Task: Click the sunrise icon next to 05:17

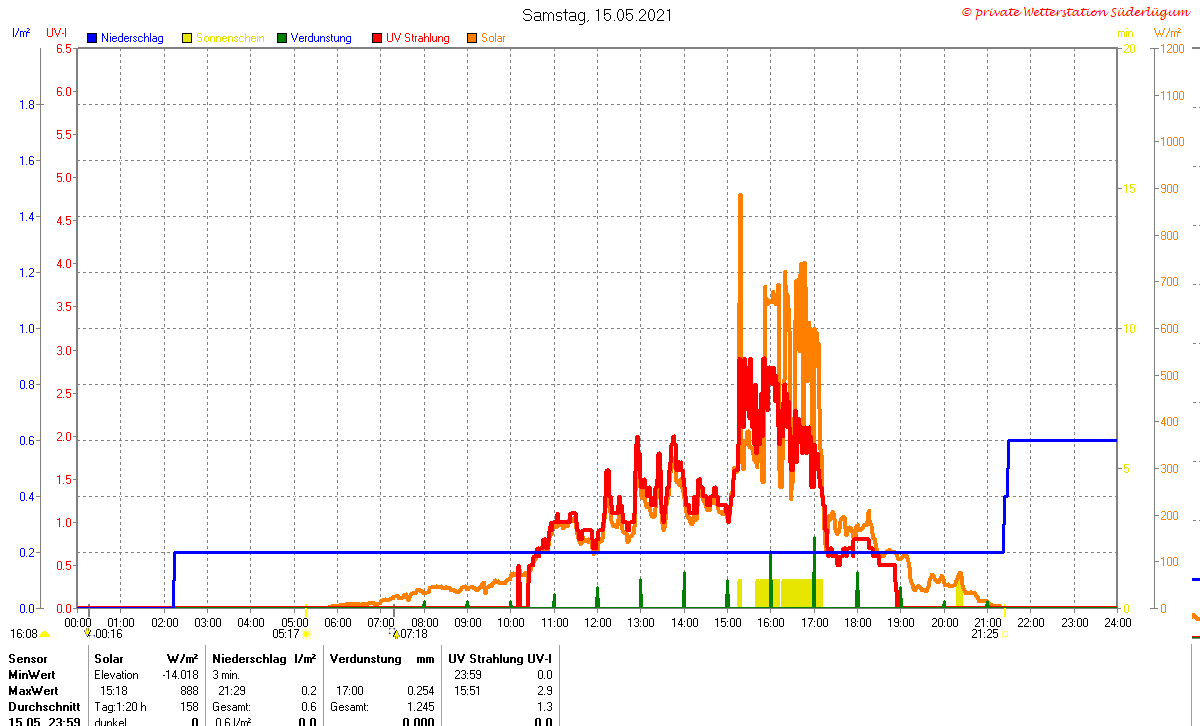Action: [307, 634]
